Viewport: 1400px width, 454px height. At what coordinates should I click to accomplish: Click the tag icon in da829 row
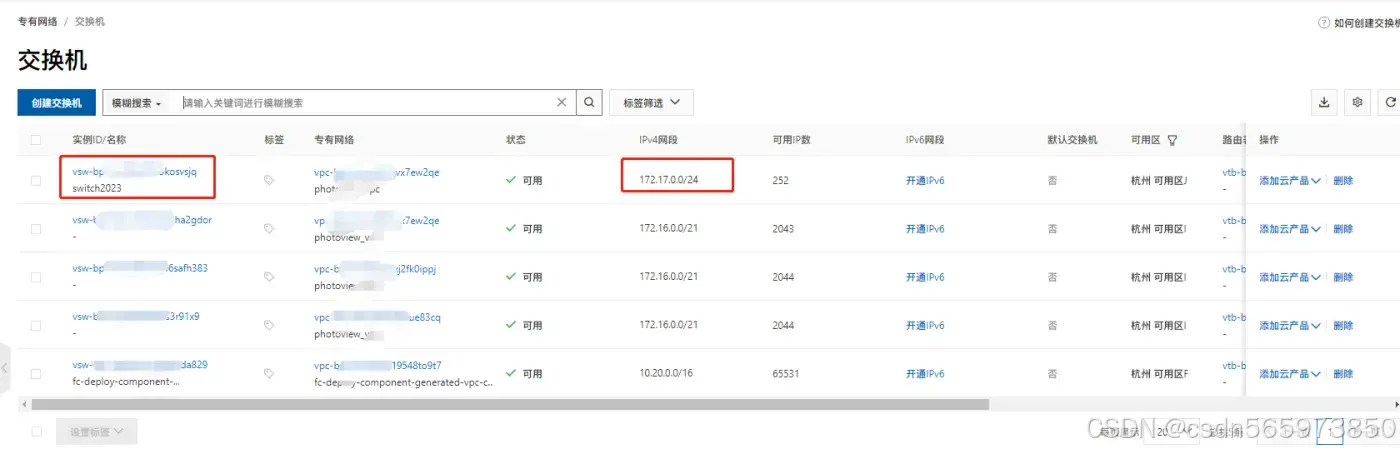[269, 373]
